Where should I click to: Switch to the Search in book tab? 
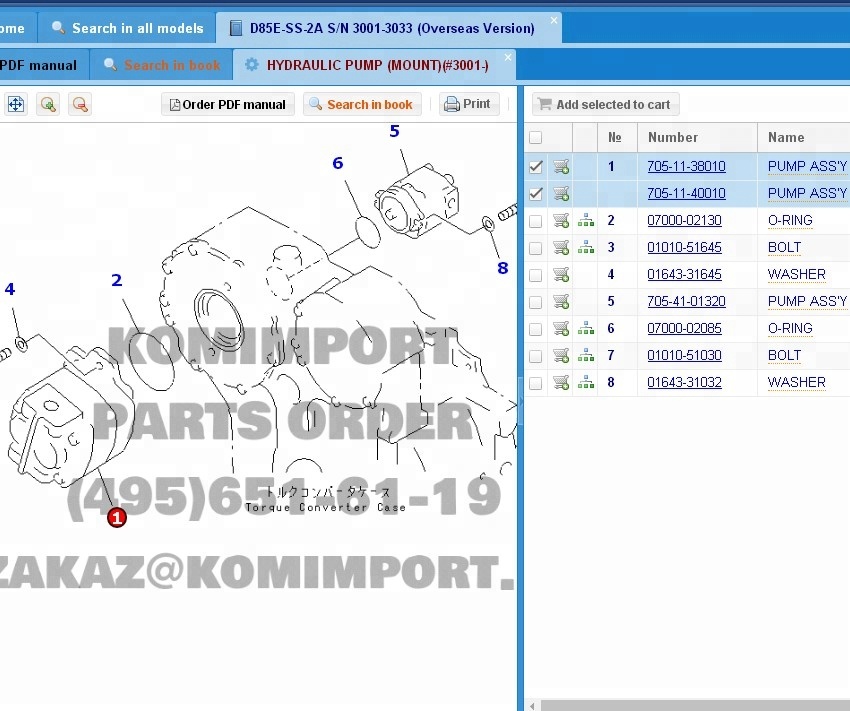[x=162, y=65]
